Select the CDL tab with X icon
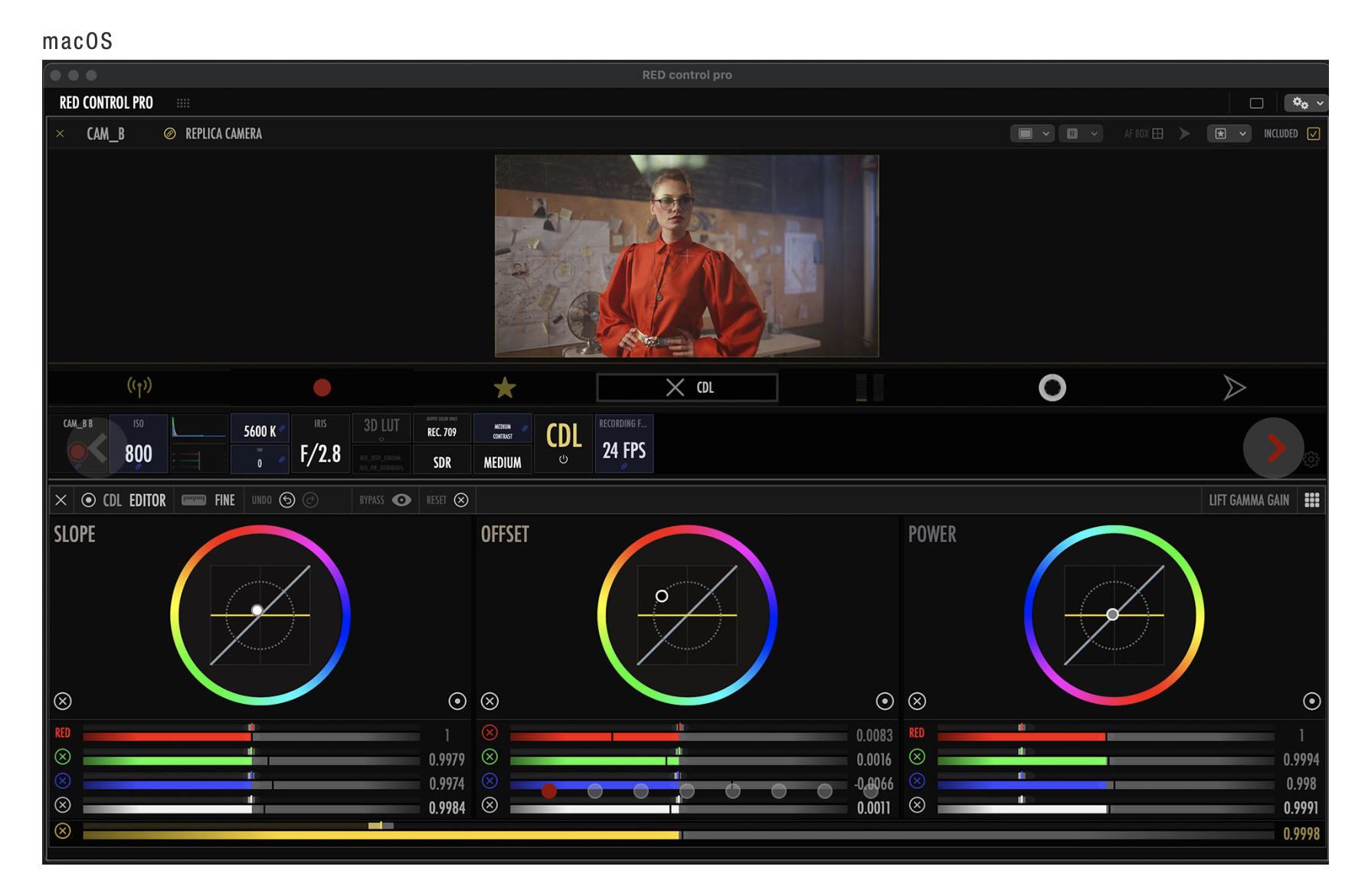Screen dimensions: 1345x896 coord(687,388)
